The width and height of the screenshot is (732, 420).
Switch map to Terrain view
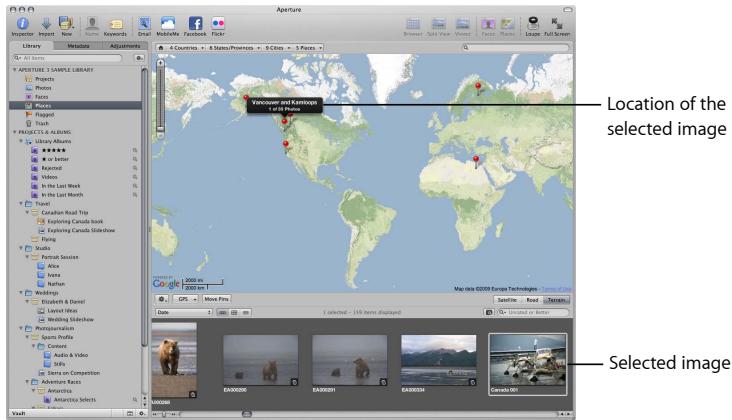tap(556, 300)
